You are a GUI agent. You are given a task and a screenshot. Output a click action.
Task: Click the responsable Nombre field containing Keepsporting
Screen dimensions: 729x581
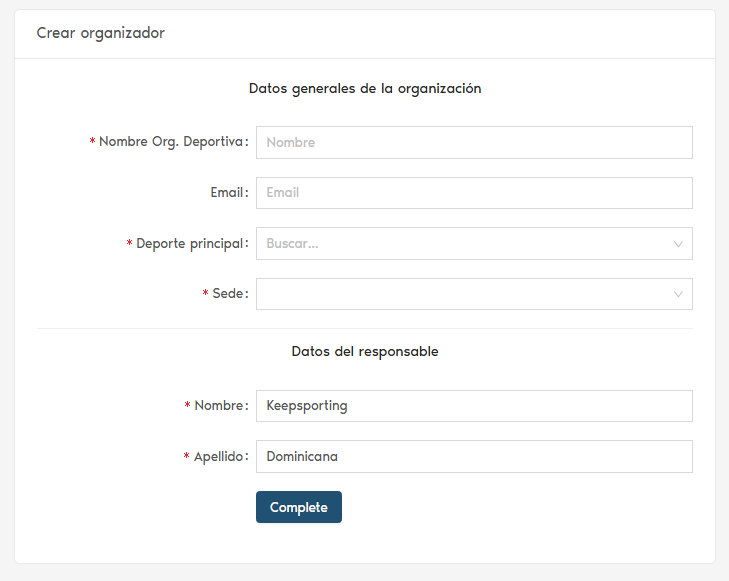pyautogui.click(x=474, y=406)
